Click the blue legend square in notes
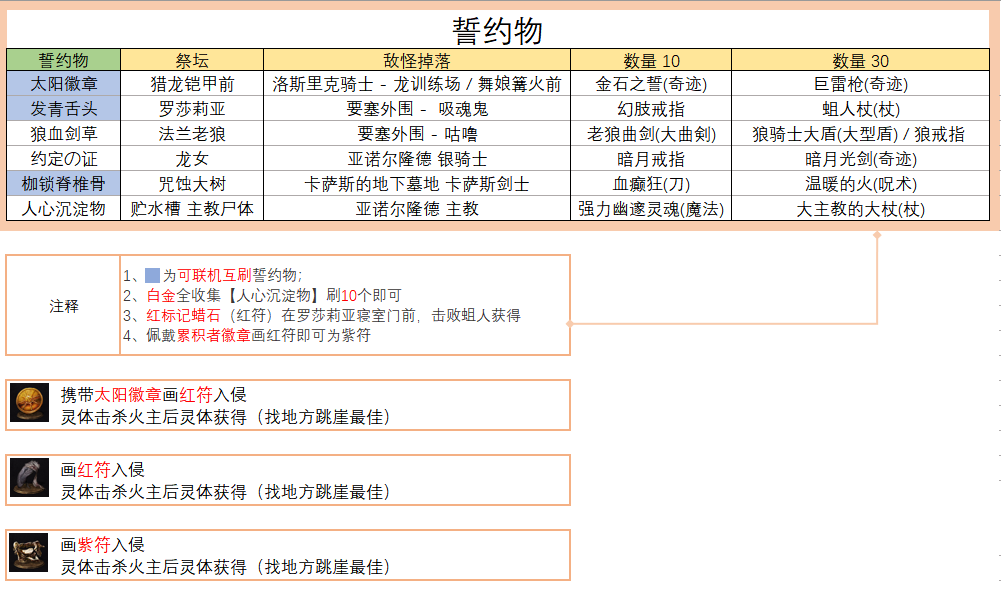The width and height of the screenshot is (1001, 594). (152, 275)
